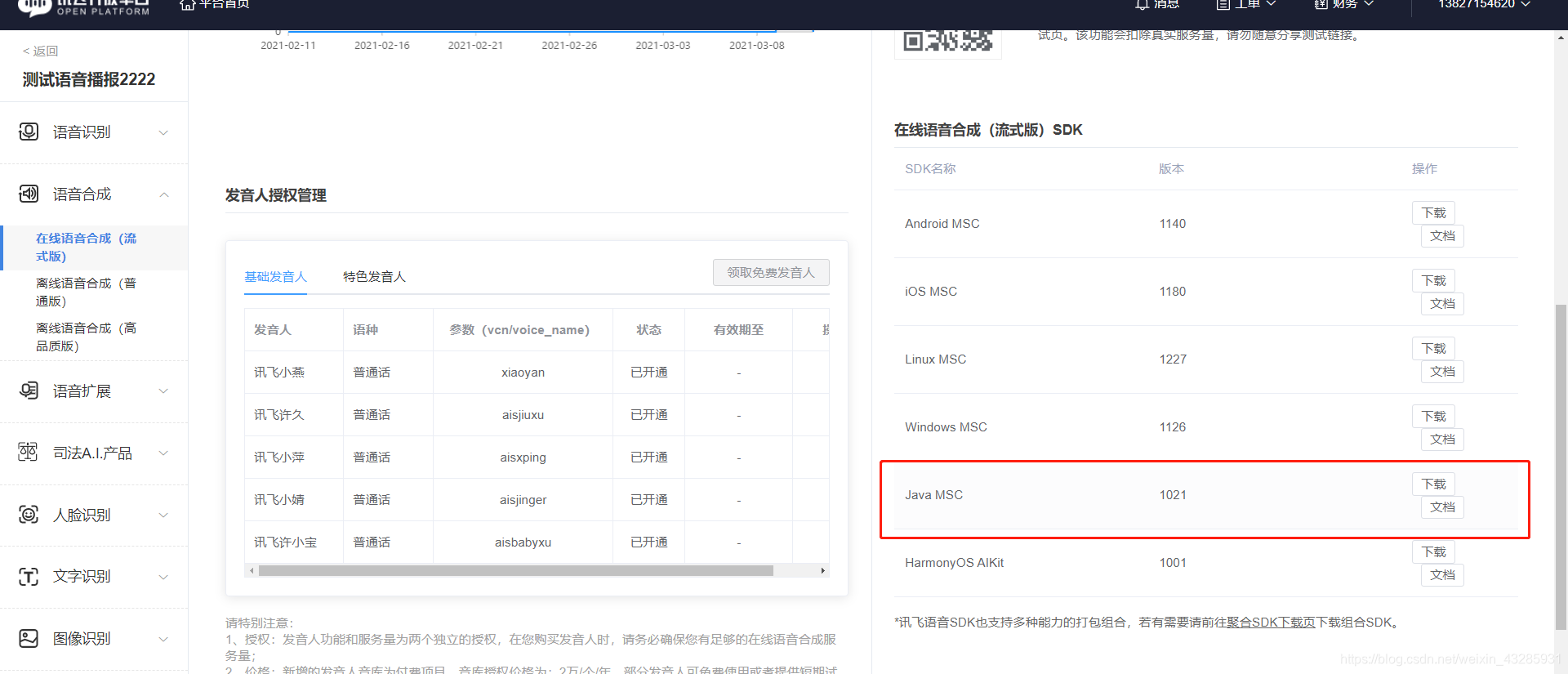Download the Java MSC SDK
Screen dimensions: 1568x674
tap(1433, 484)
